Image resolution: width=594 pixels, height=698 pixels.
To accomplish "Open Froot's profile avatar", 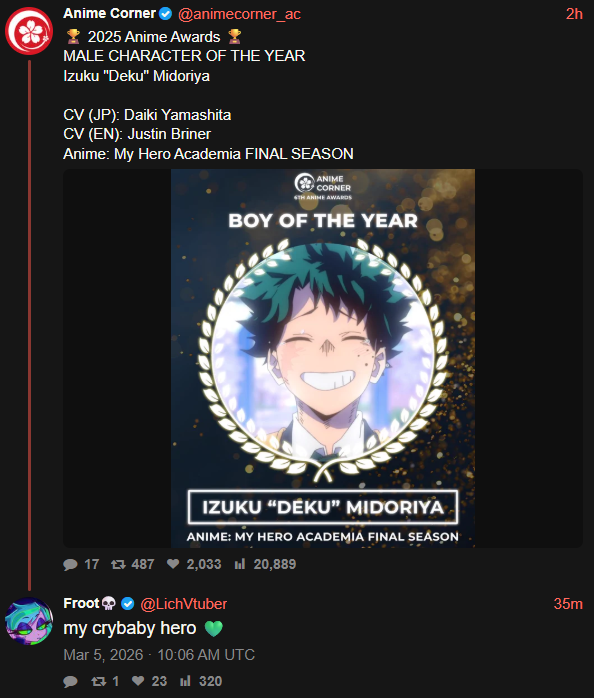I will pyautogui.click(x=29, y=621).
